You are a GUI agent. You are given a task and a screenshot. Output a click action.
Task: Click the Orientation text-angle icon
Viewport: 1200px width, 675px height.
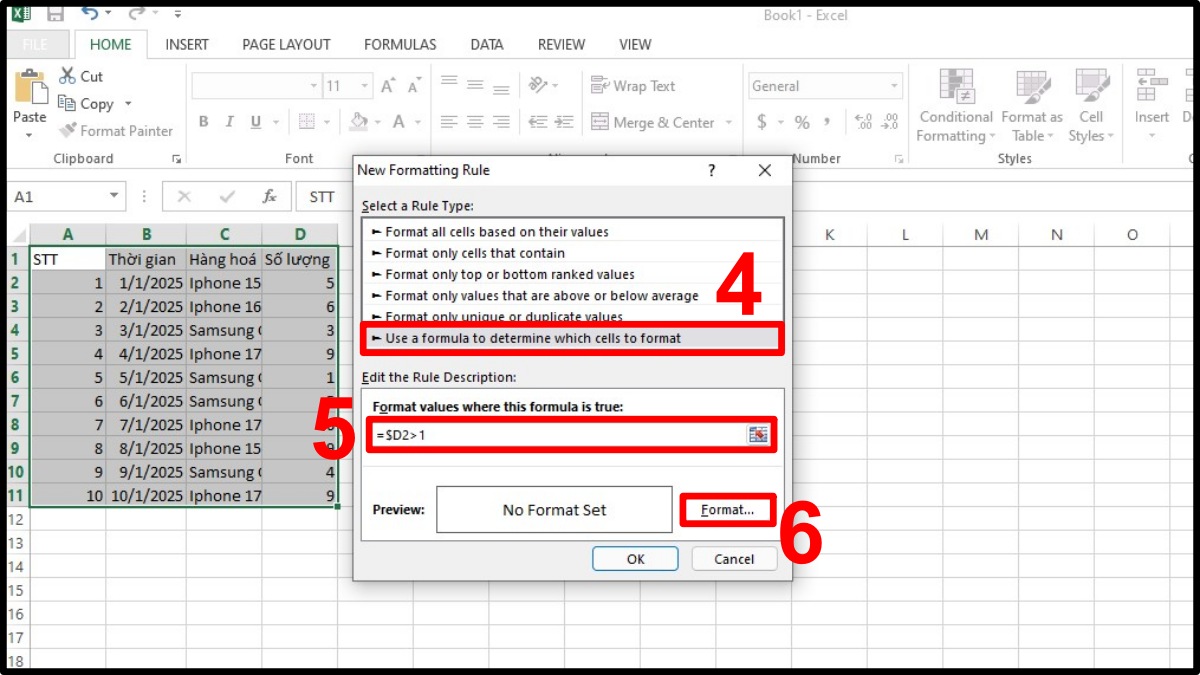pyautogui.click(x=538, y=86)
